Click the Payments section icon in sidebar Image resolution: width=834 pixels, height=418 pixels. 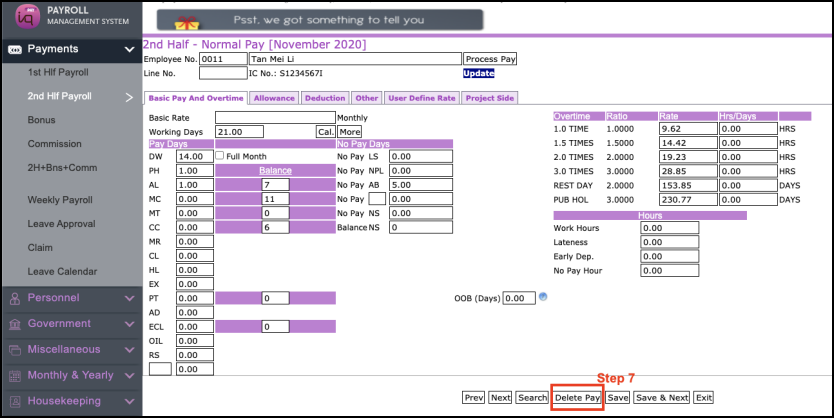click(x=14, y=49)
